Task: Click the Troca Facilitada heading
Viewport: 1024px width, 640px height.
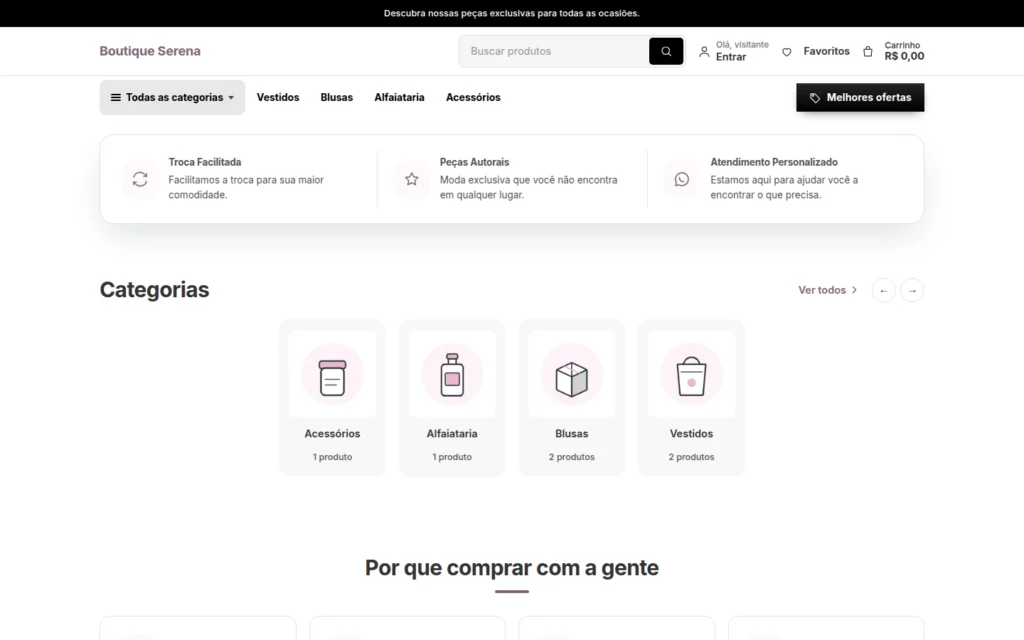Action: click(x=204, y=162)
